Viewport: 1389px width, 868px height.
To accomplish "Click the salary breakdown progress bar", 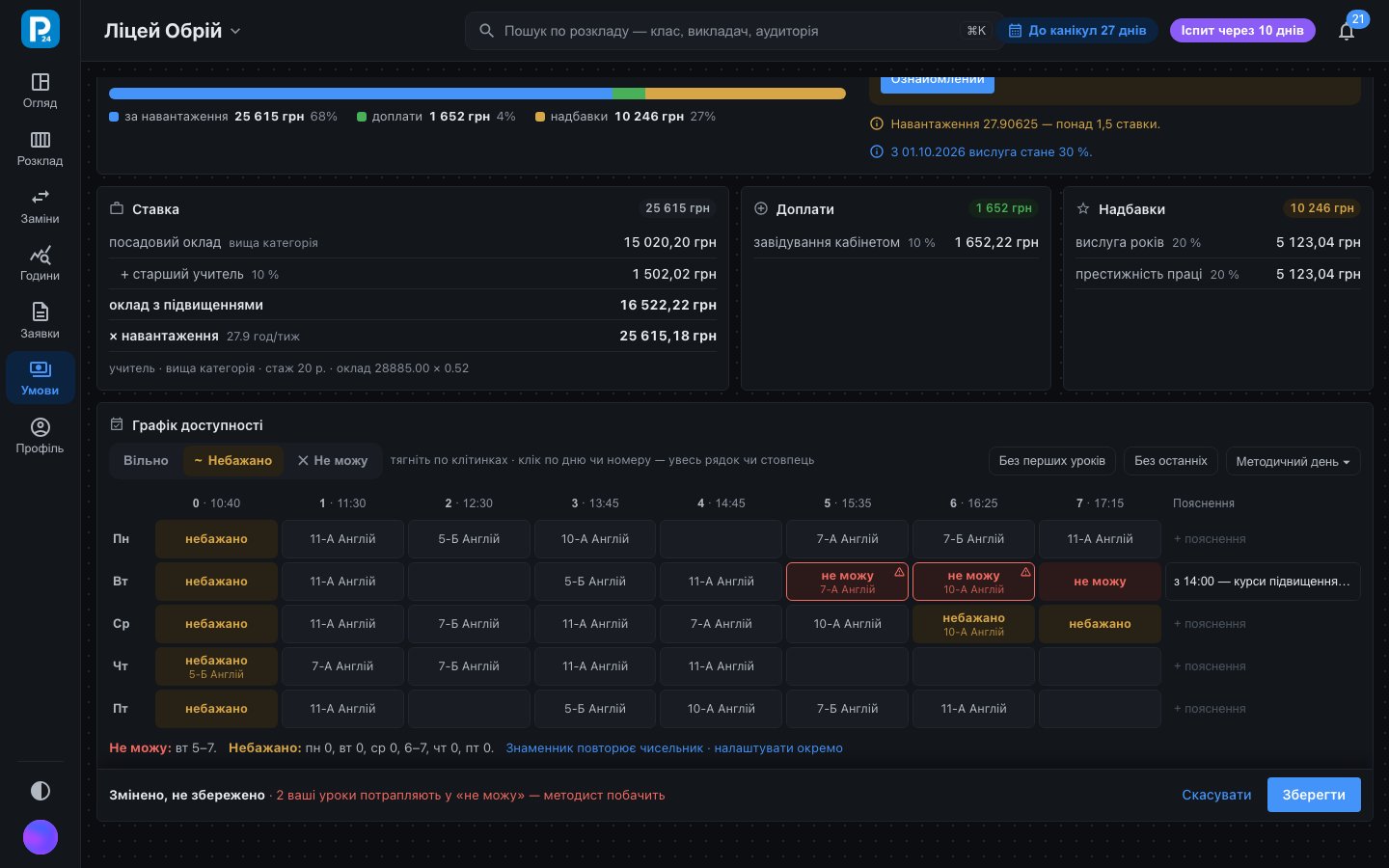I will (x=477, y=94).
